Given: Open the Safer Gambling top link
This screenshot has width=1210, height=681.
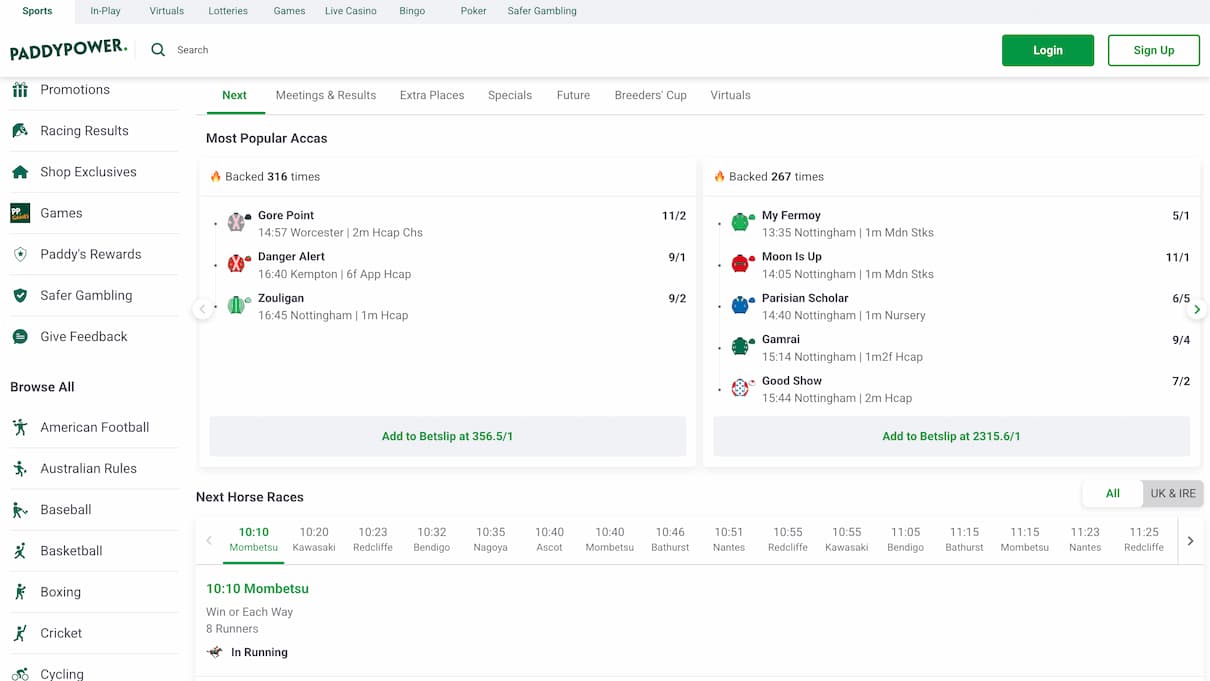Looking at the screenshot, I should (x=542, y=11).
